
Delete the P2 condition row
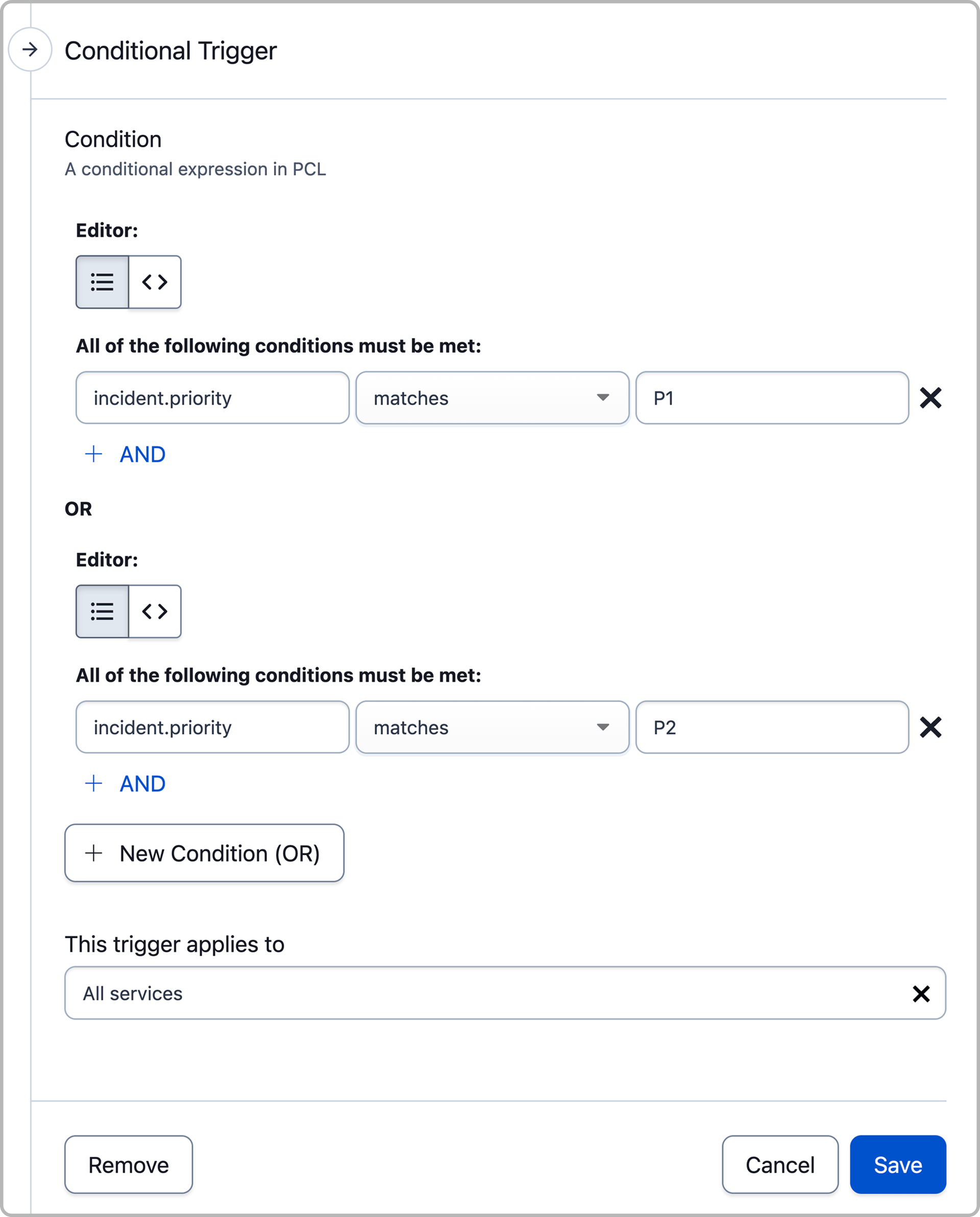coord(930,727)
